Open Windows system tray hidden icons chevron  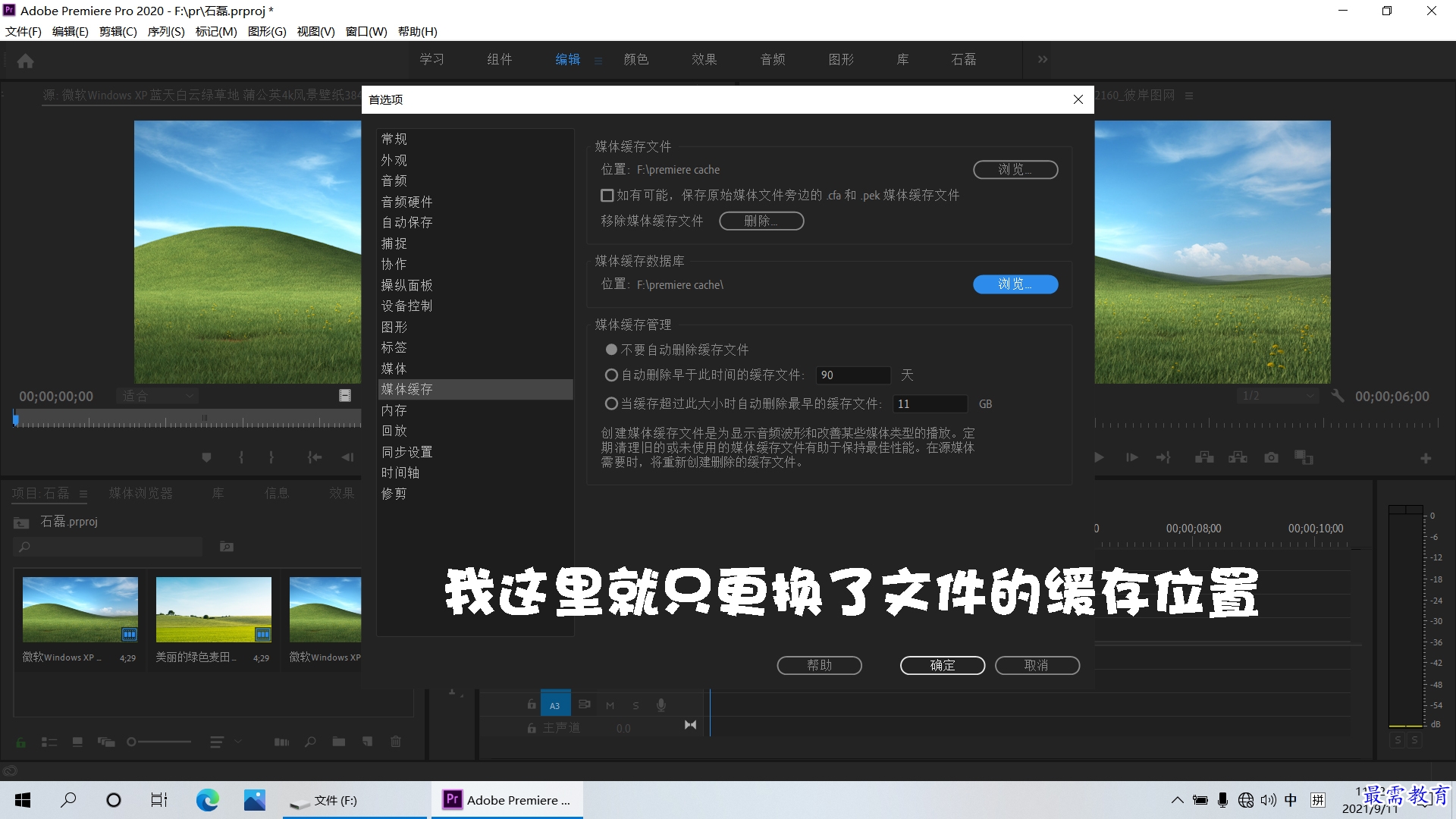point(1177,800)
